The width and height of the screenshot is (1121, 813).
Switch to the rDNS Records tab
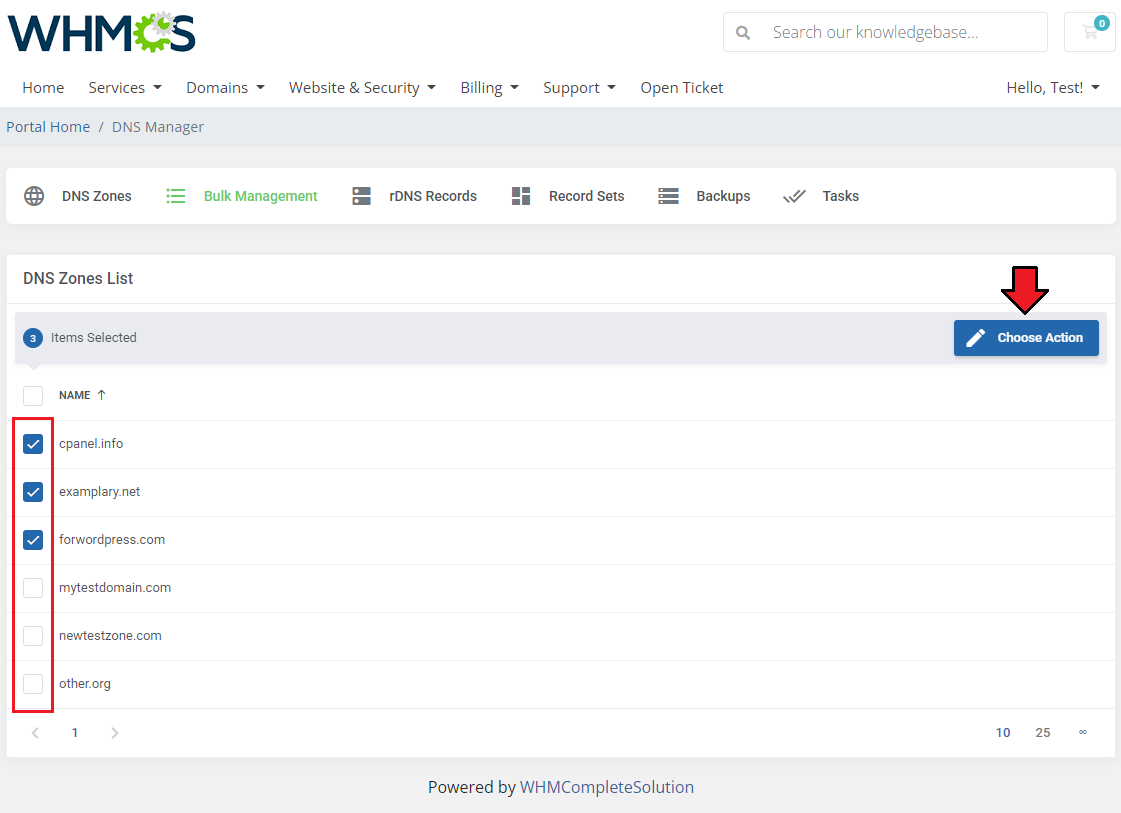coord(415,196)
